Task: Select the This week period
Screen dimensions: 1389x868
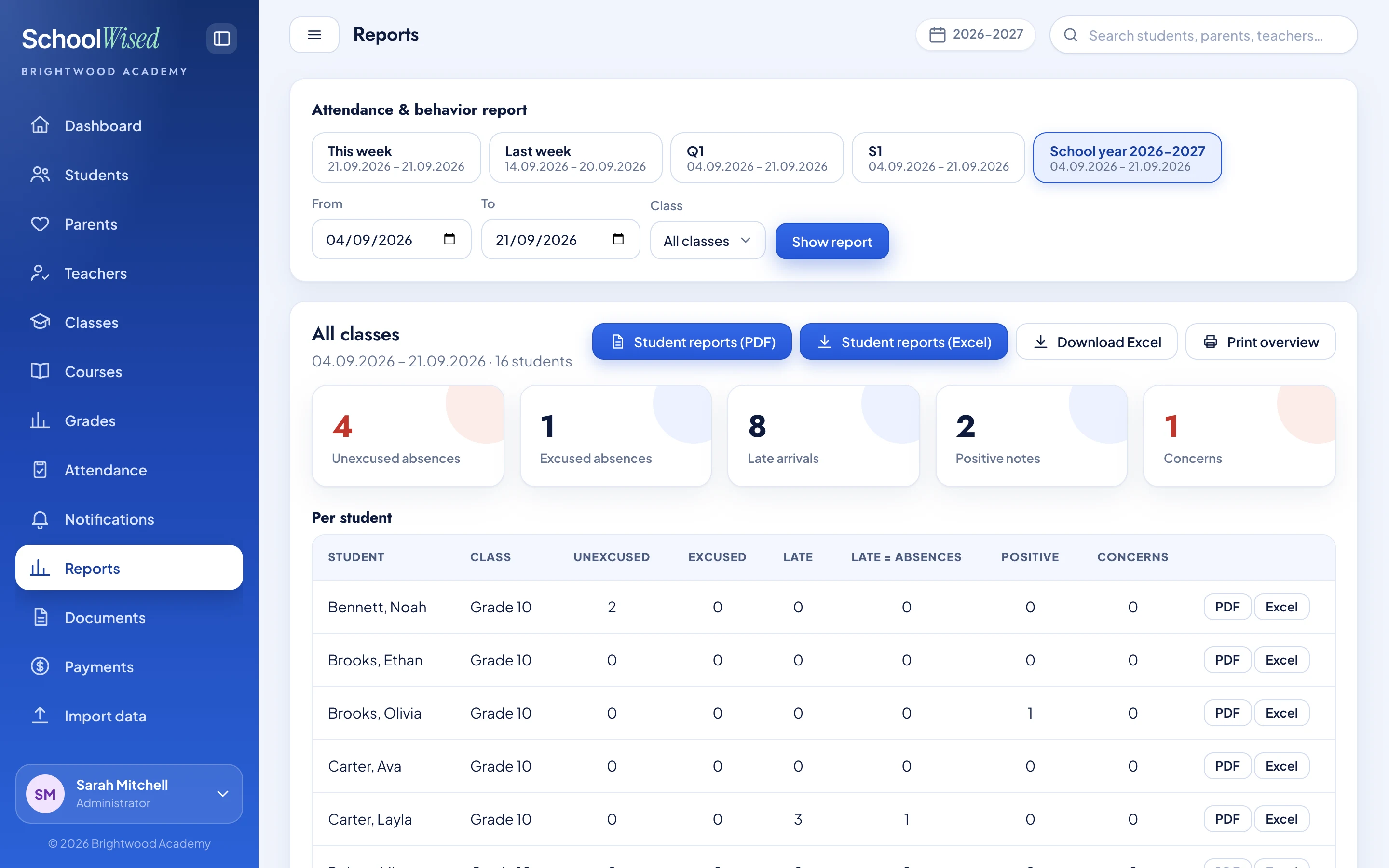Action: coord(396,158)
